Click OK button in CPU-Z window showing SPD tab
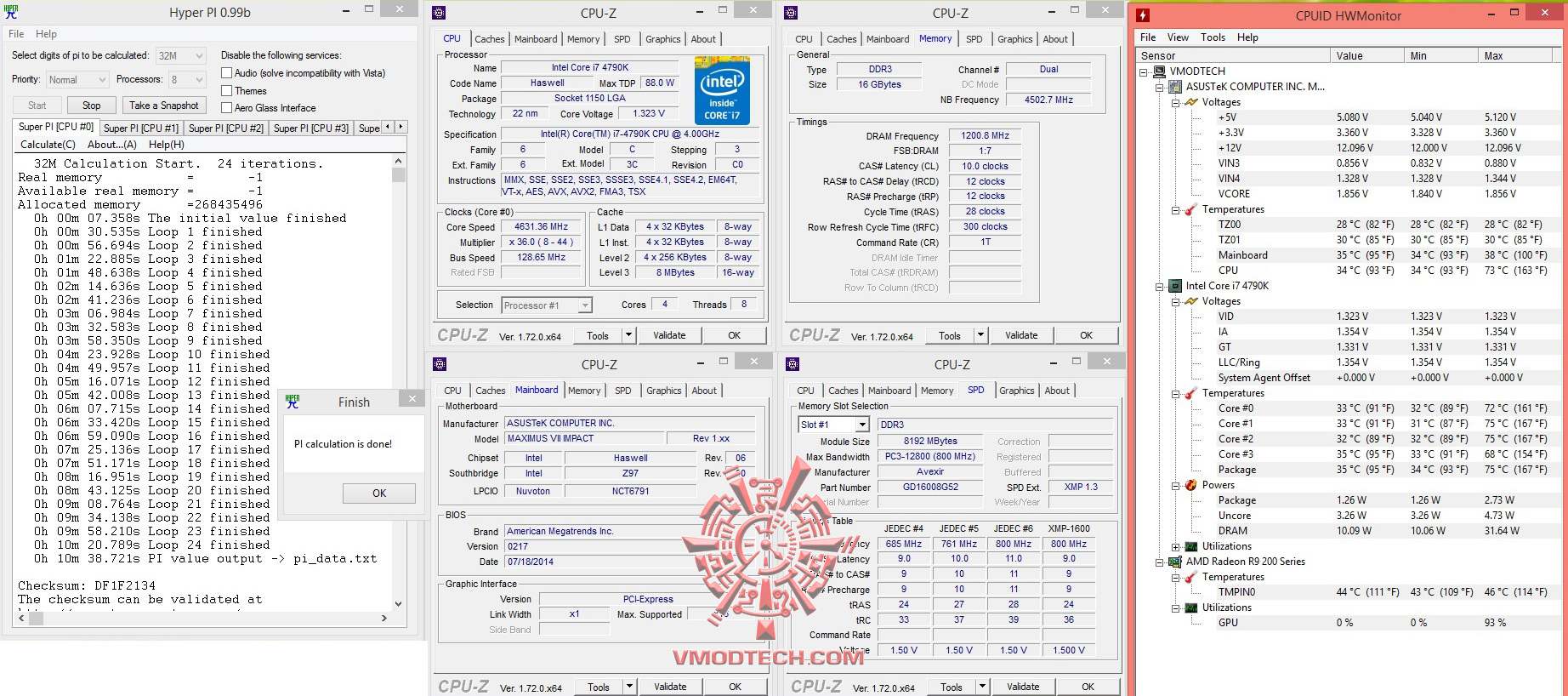This screenshot has width=1568, height=696. [1088, 687]
